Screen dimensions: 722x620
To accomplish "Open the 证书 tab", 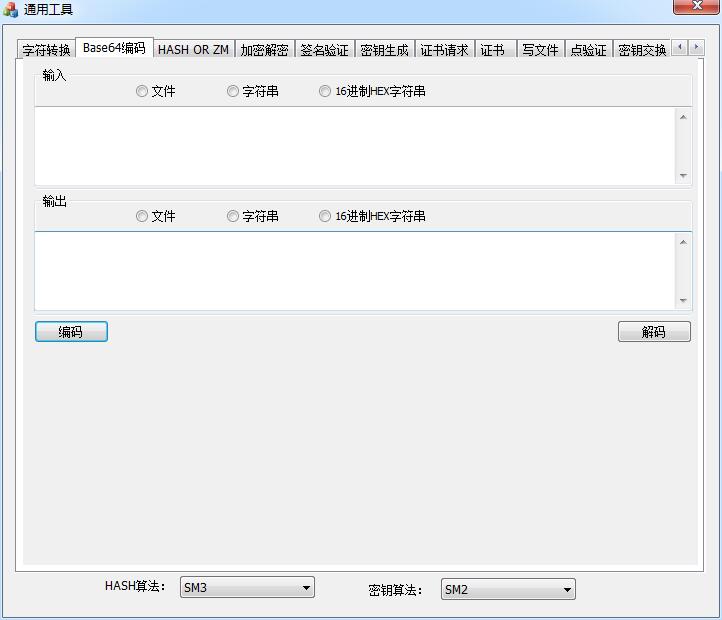I will 495,49.
